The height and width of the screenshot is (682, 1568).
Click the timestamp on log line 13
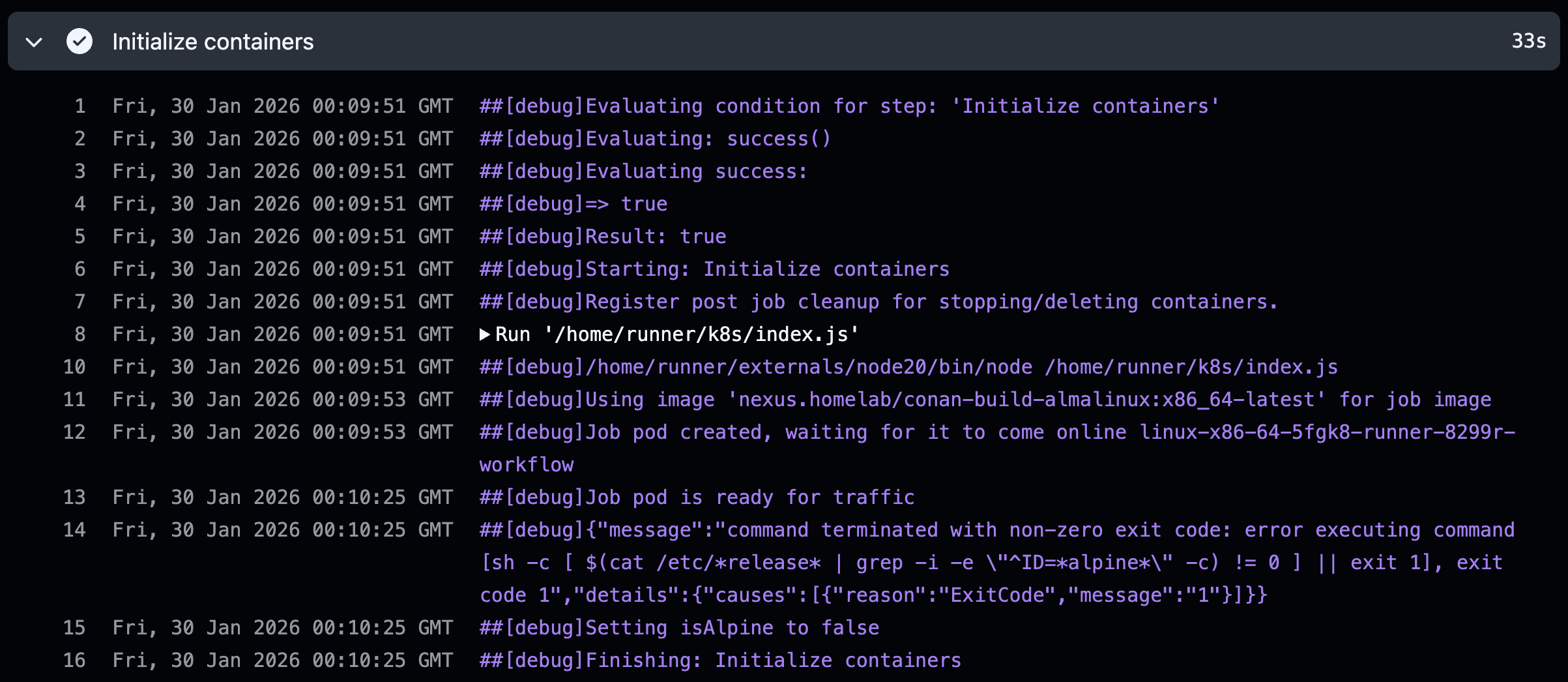pyautogui.click(x=282, y=497)
